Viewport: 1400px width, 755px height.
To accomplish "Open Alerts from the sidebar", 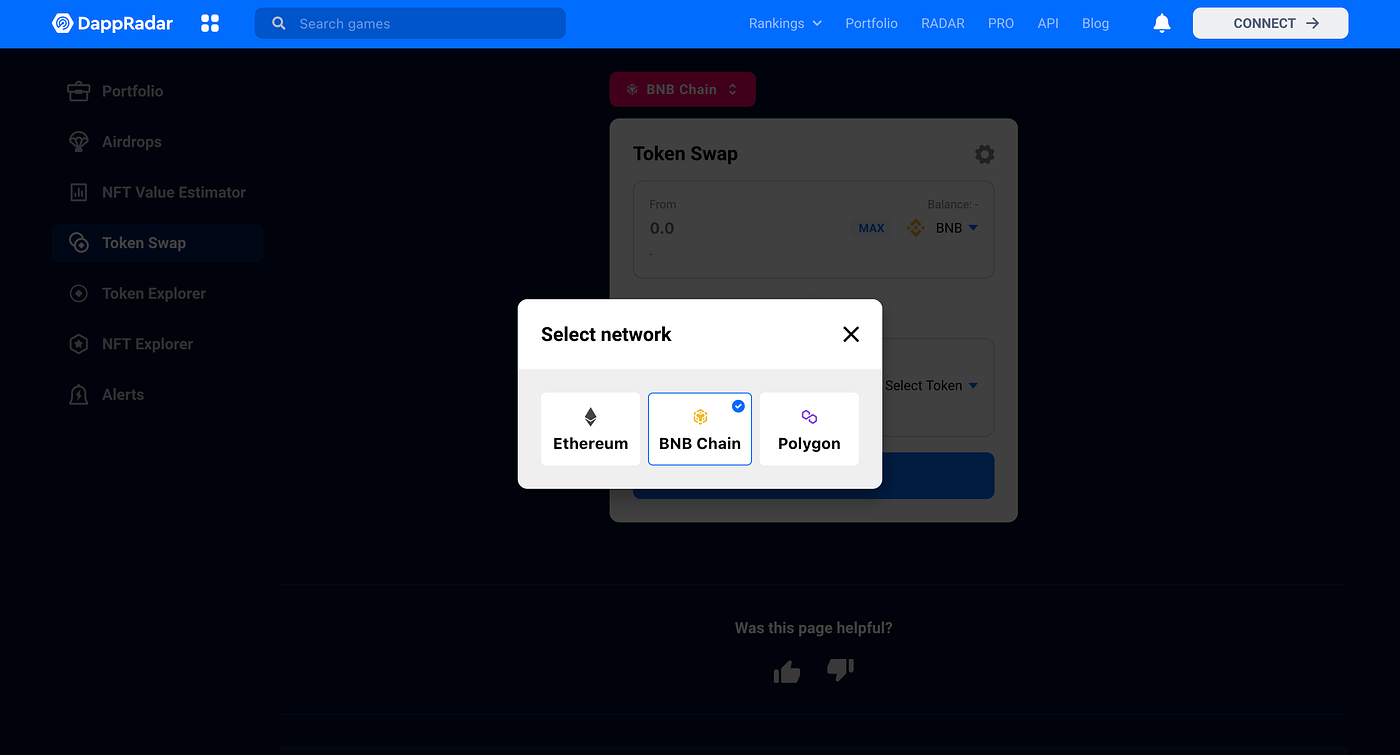I will (123, 395).
